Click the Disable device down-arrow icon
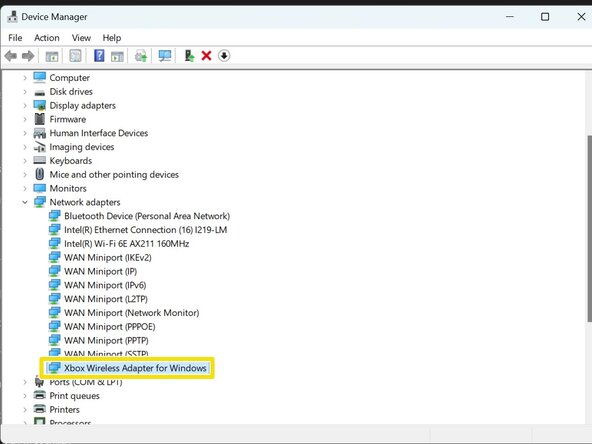 click(x=224, y=56)
